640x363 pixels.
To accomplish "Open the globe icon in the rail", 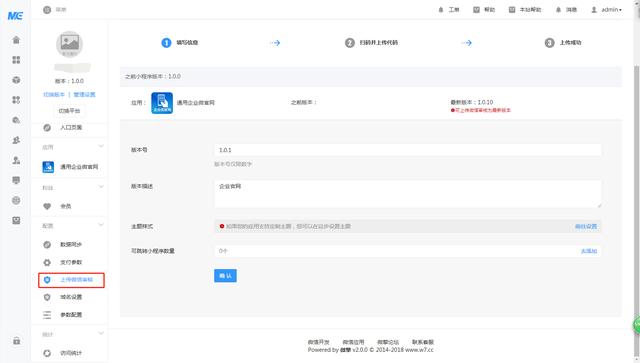I will click(x=16, y=200).
